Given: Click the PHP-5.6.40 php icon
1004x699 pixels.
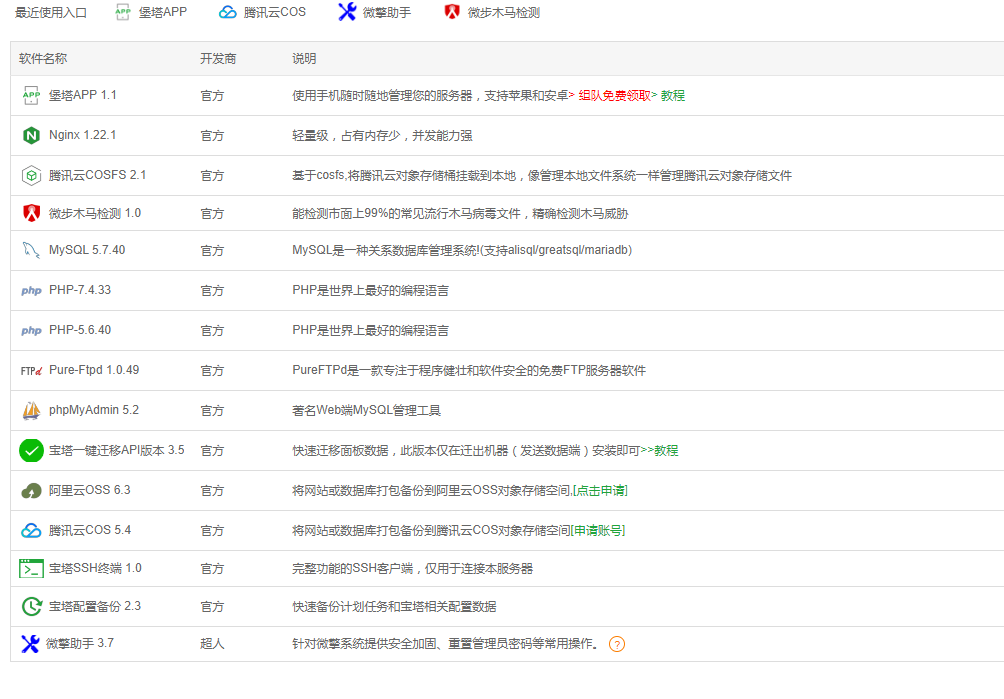Looking at the screenshot, I should click(x=31, y=330).
